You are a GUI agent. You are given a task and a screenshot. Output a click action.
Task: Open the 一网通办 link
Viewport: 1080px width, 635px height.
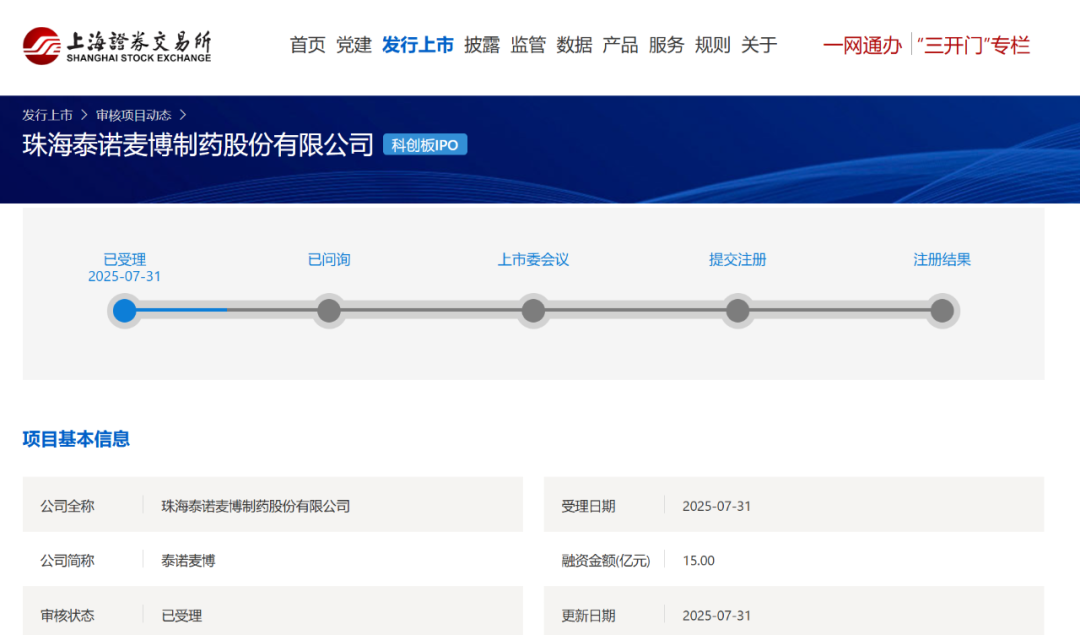[x=862, y=45]
